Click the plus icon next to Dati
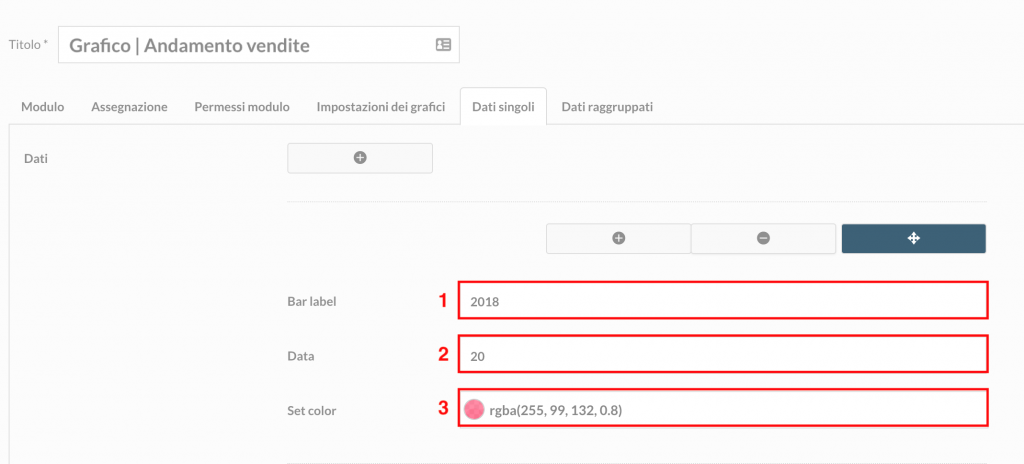The image size is (1024, 464). coord(360,157)
